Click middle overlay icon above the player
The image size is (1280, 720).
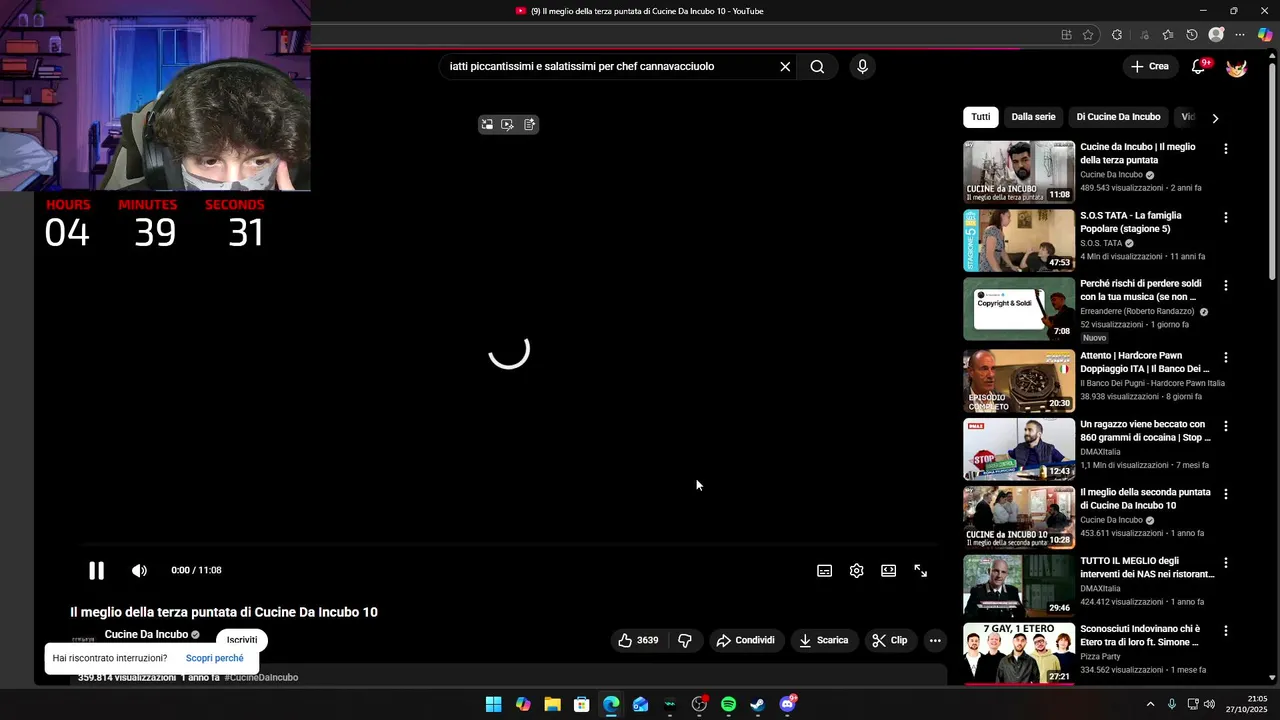[508, 125]
